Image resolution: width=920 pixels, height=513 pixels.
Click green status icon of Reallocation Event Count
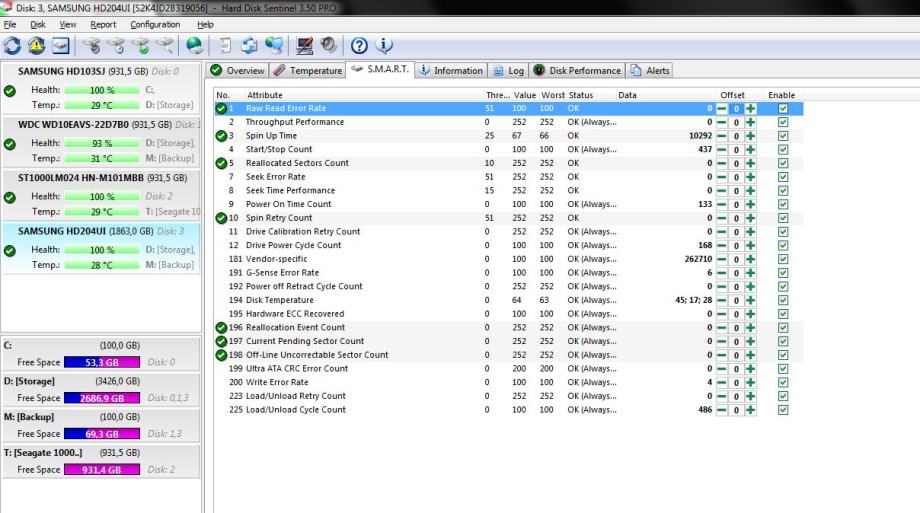221,328
